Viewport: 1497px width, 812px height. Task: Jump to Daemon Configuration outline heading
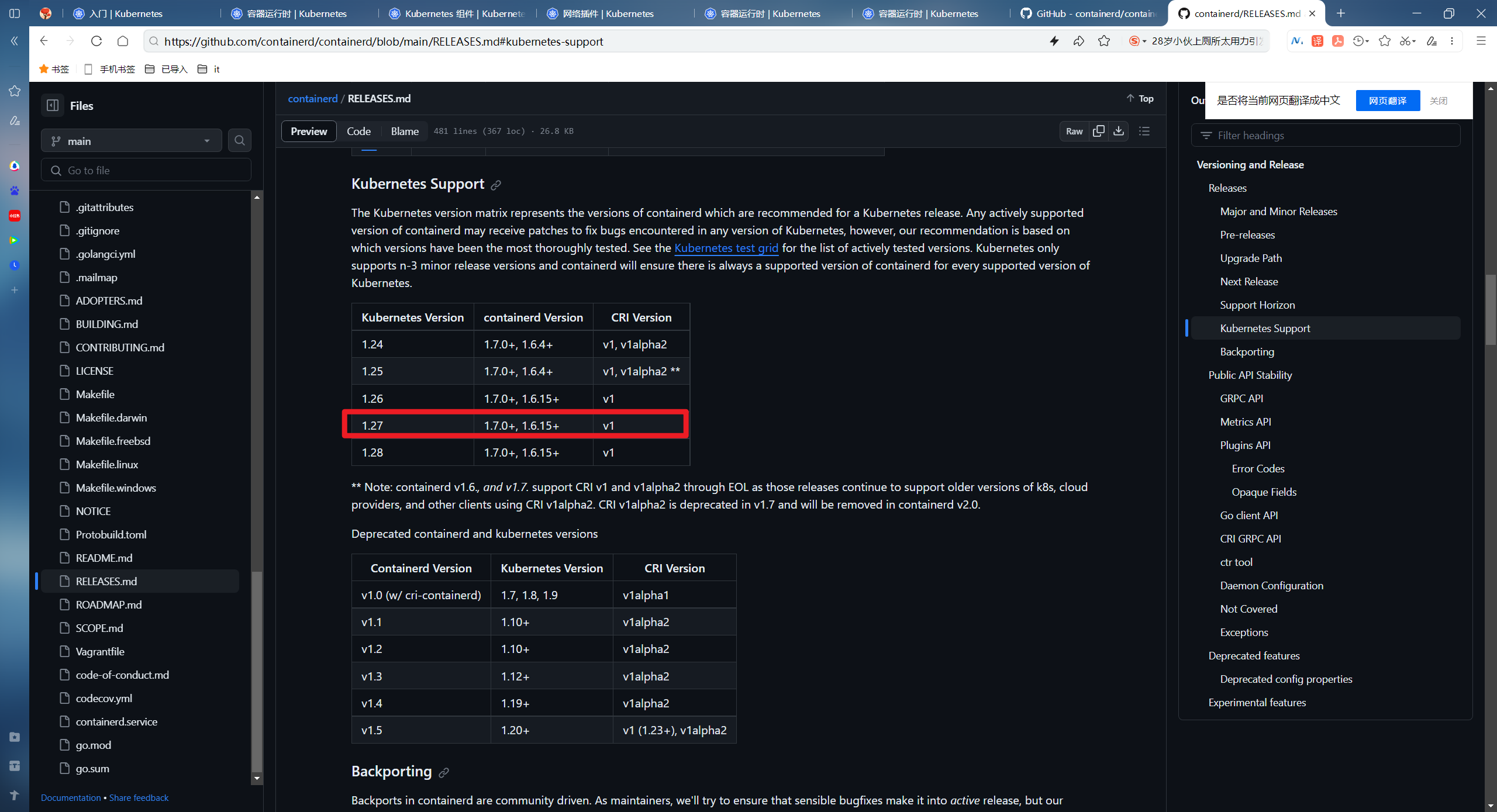click(1271, 585)
